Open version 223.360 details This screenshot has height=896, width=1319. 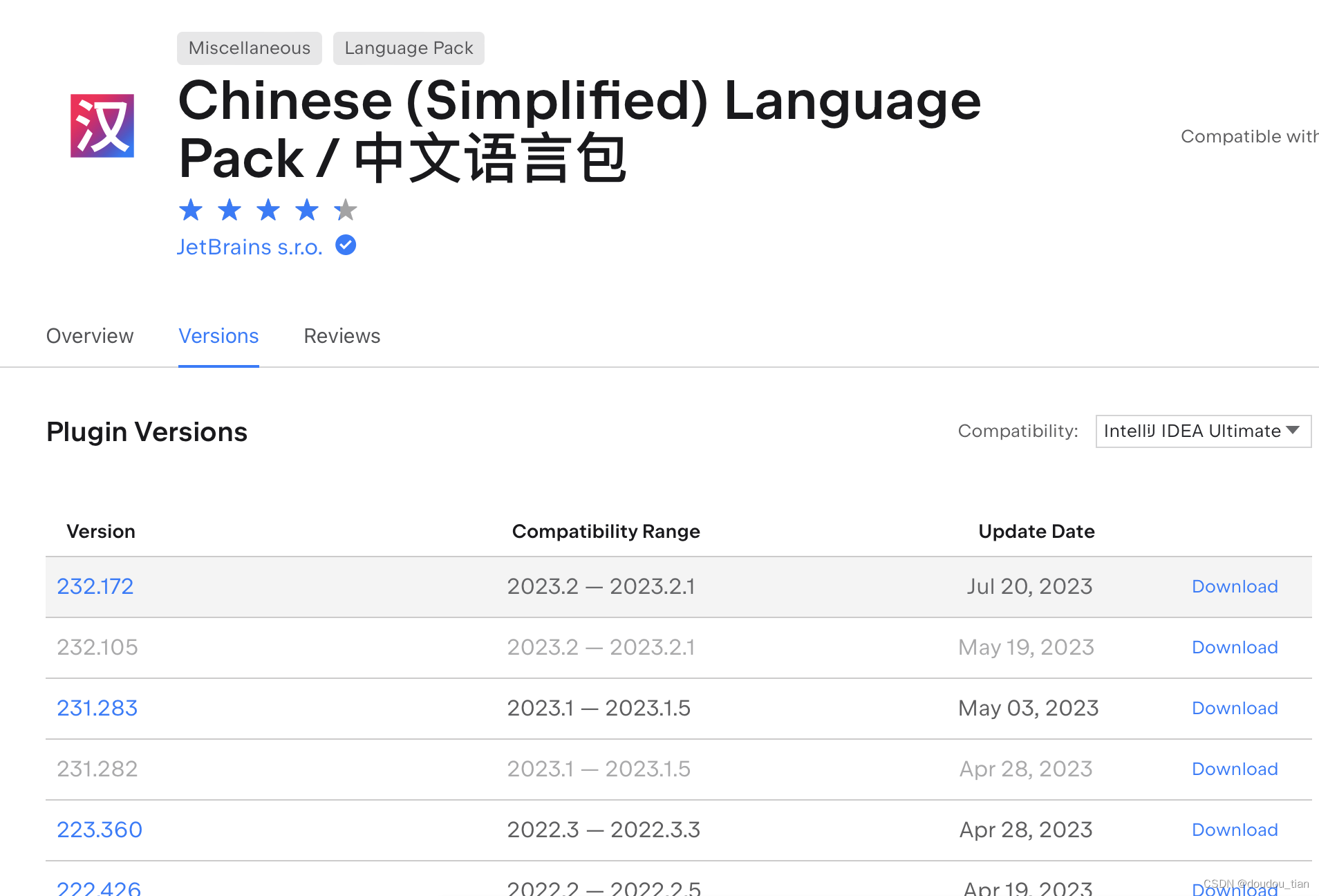pyautogui.click(x=100, y=830)
